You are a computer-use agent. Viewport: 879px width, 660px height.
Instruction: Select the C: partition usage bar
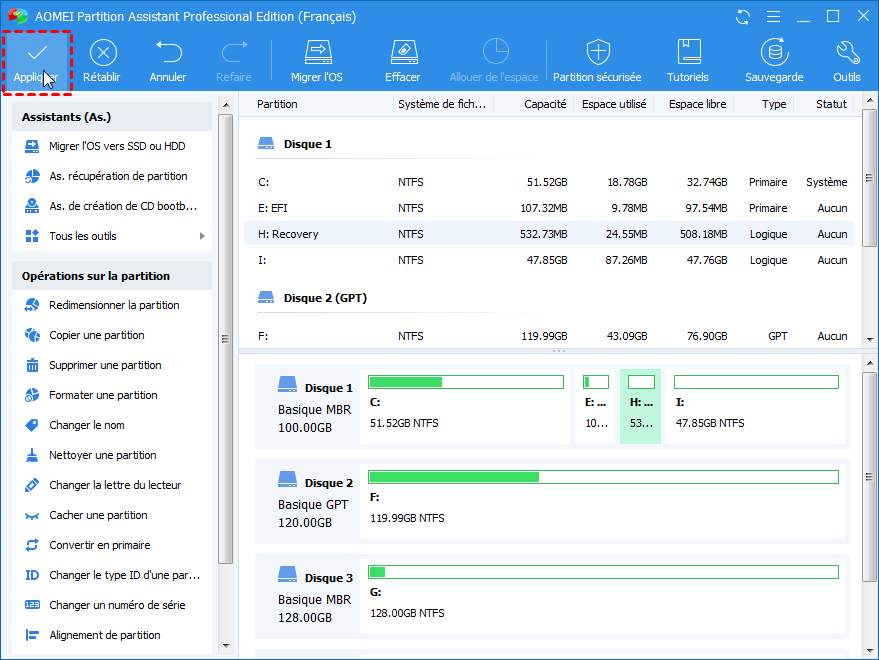click(465, 382)
